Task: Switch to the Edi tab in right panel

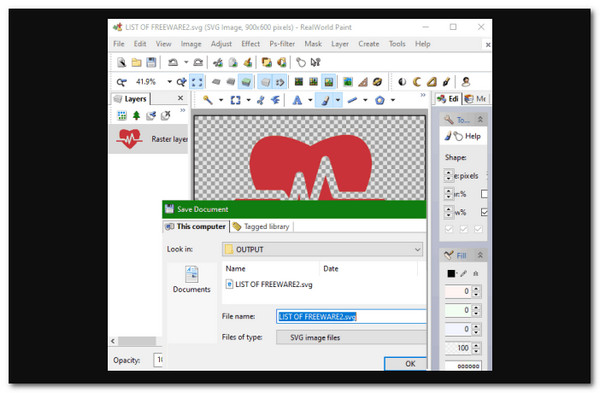Action: click(x=448, y=99)
